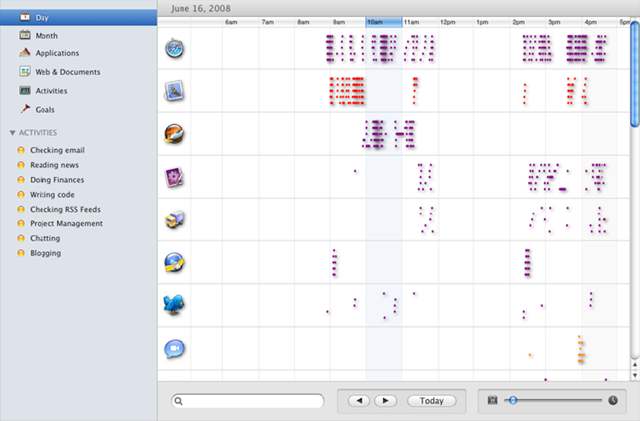The height and width of the screenshot is (421, 640).
Task: Go to previous day arrow button
Action: point(359,401)
